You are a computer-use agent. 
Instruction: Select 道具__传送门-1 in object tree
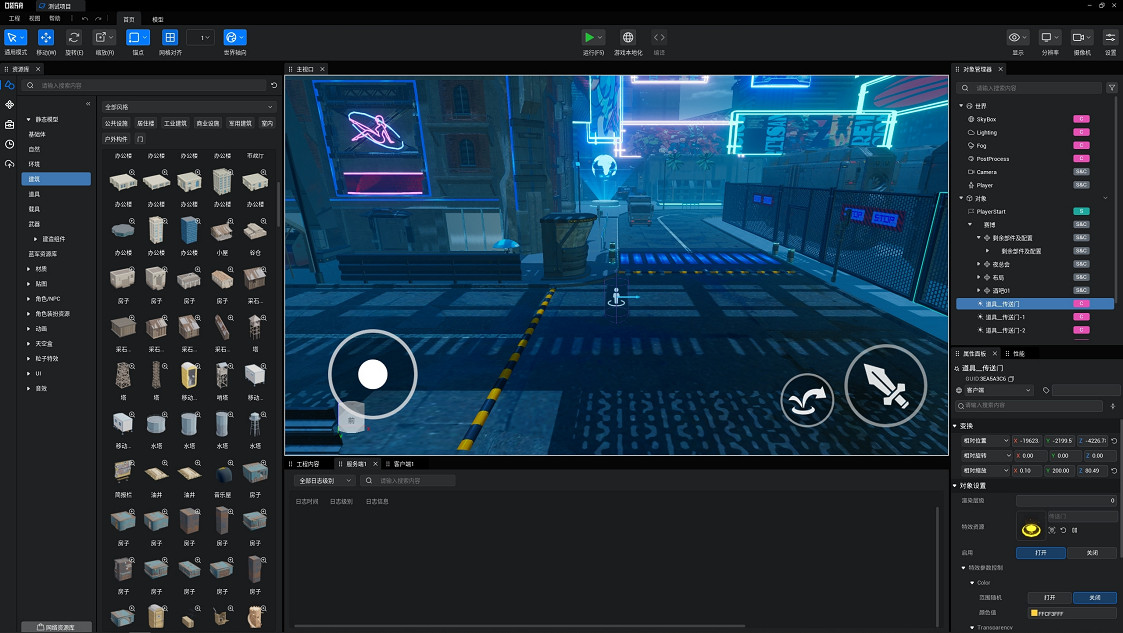(1004, 316)
